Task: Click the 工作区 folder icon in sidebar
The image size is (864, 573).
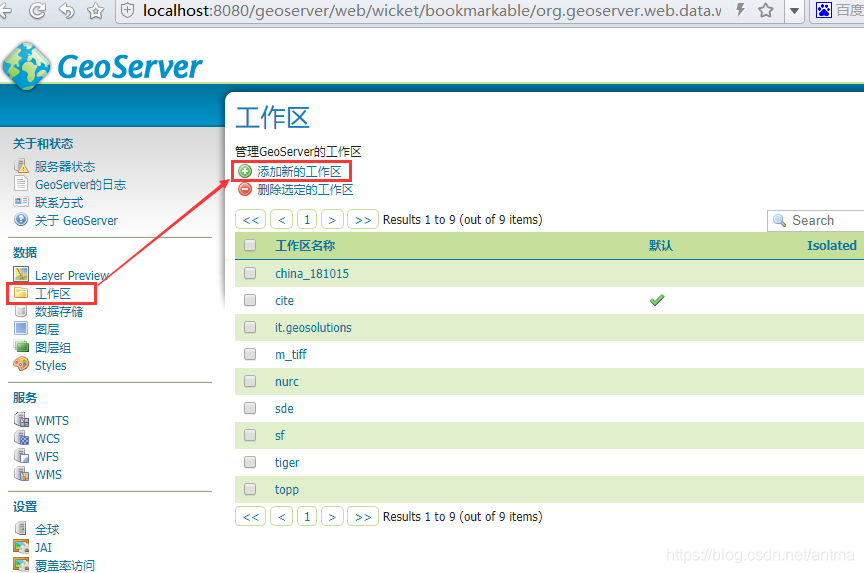Action: [21, 292]
